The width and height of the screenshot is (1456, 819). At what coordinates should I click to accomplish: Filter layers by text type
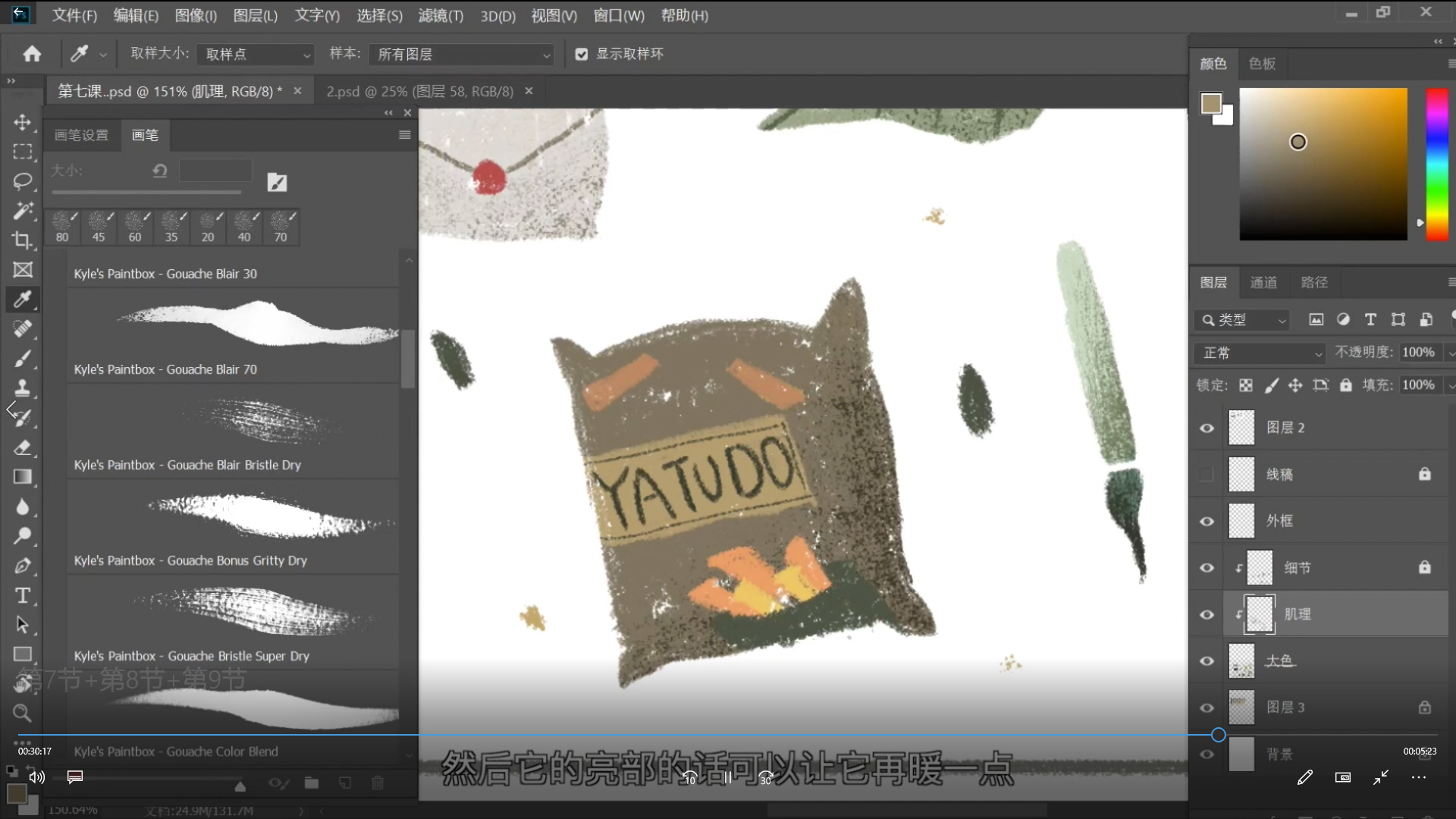[x=1370, y=320]
